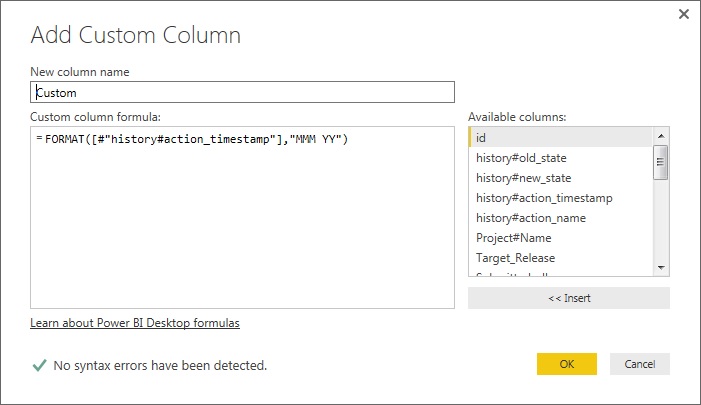Open Learn about Power BI Desktop formulas link
Image resolution: width=701 pixels, height=405 pixels.
tap(135, 323)
